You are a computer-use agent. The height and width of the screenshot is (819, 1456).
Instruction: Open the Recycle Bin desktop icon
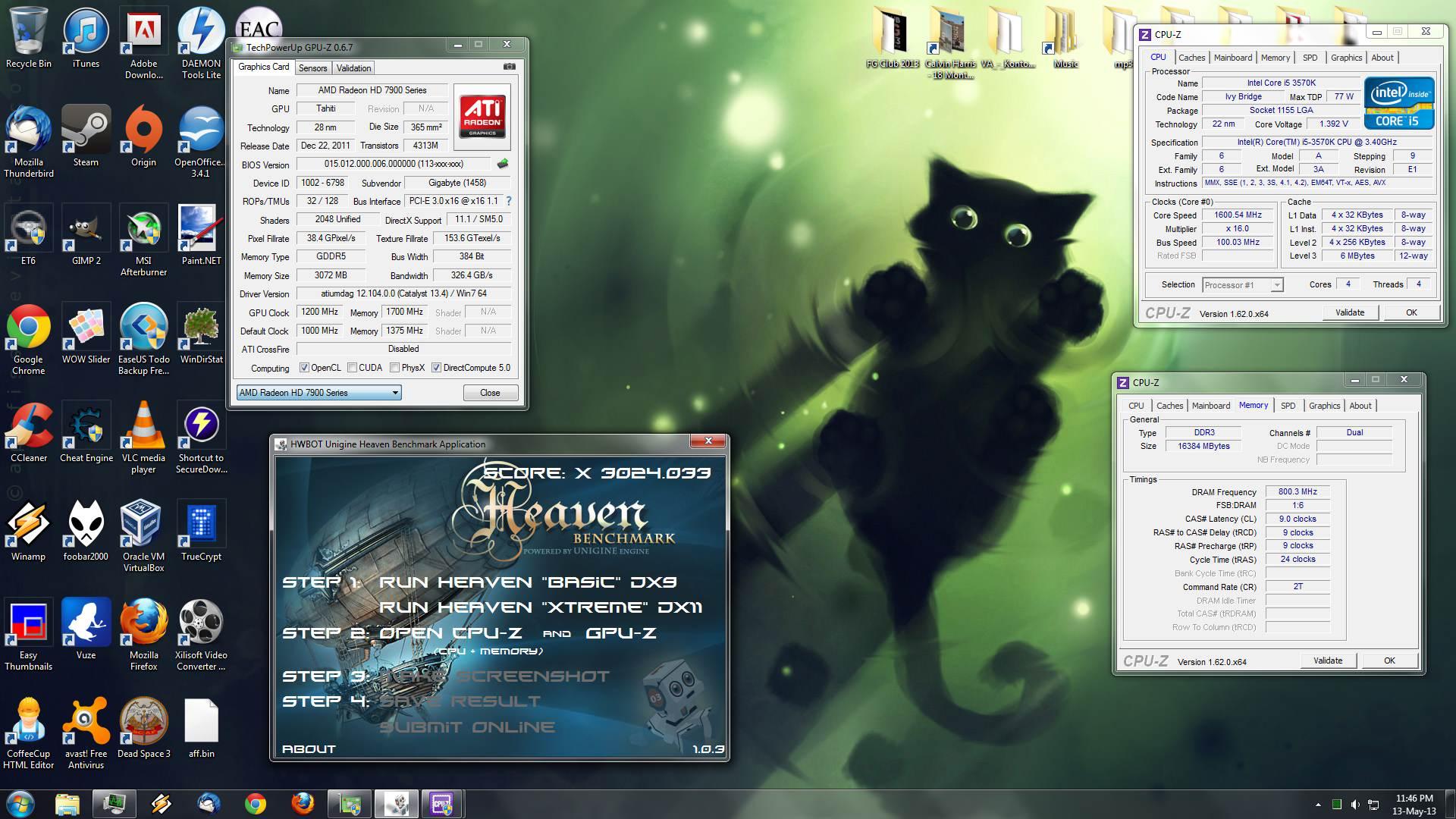(x=28, y=38)
